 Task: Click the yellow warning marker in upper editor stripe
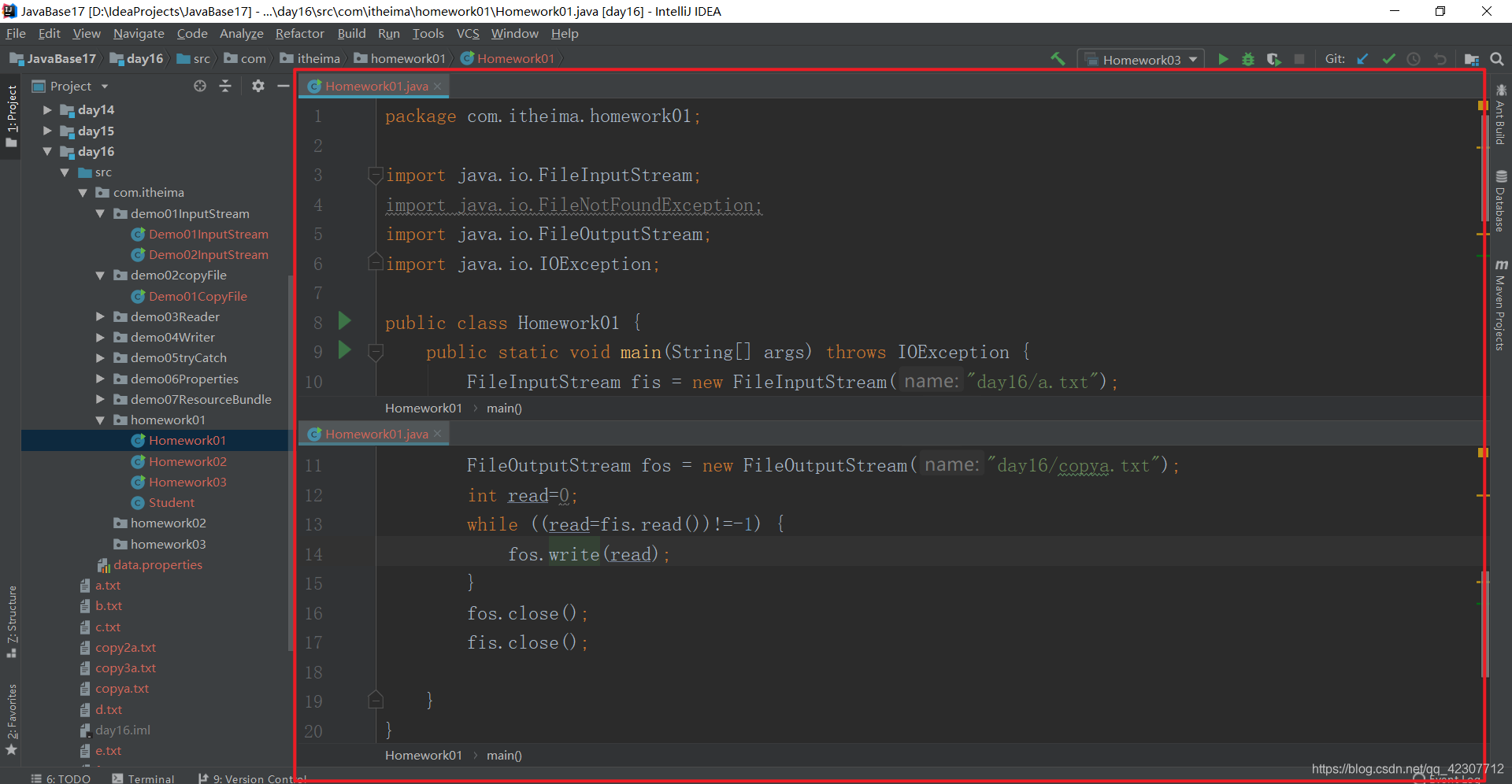coord(1482,105)
